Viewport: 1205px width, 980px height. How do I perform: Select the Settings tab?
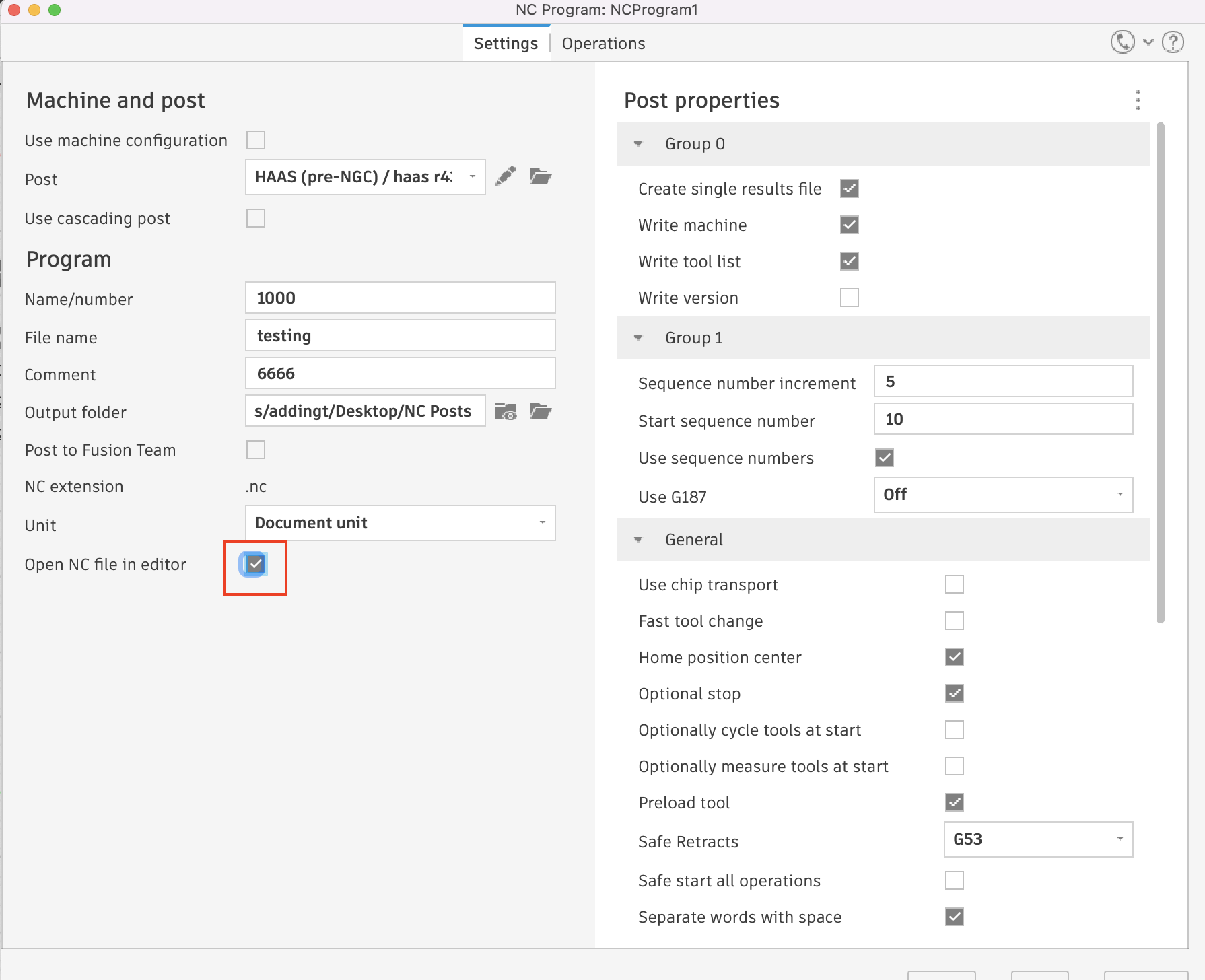[506, 44]
